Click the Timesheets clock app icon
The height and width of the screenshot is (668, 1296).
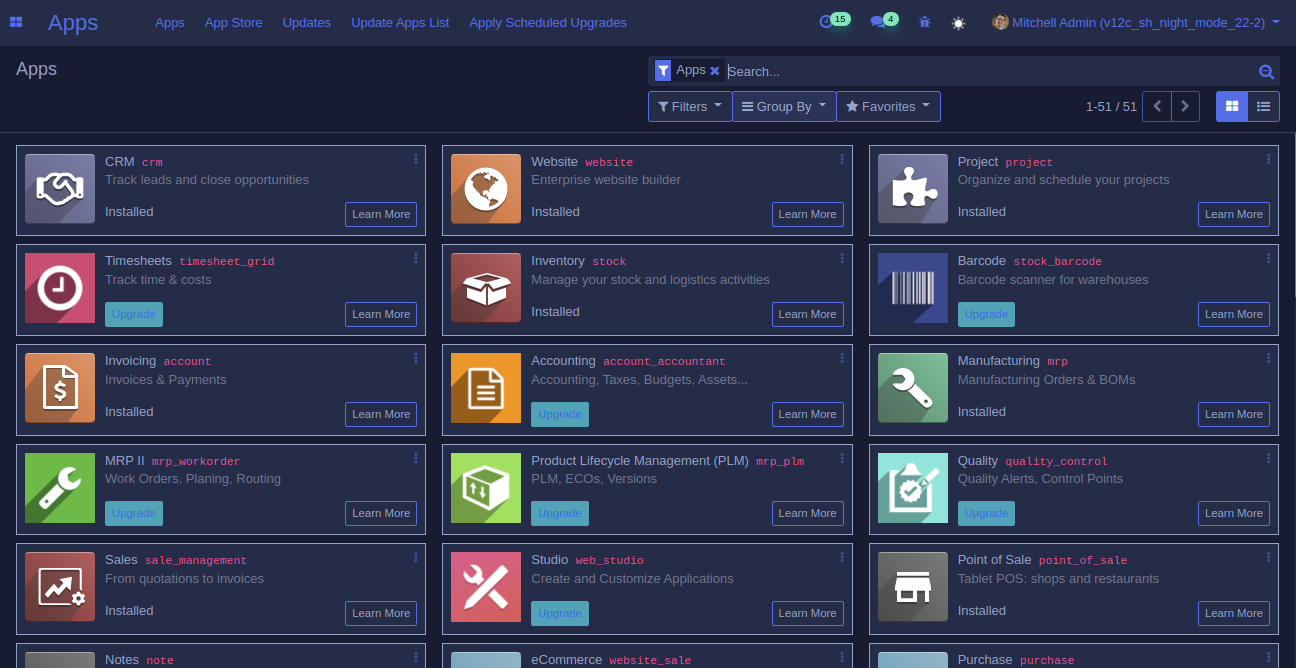point(60,288)
